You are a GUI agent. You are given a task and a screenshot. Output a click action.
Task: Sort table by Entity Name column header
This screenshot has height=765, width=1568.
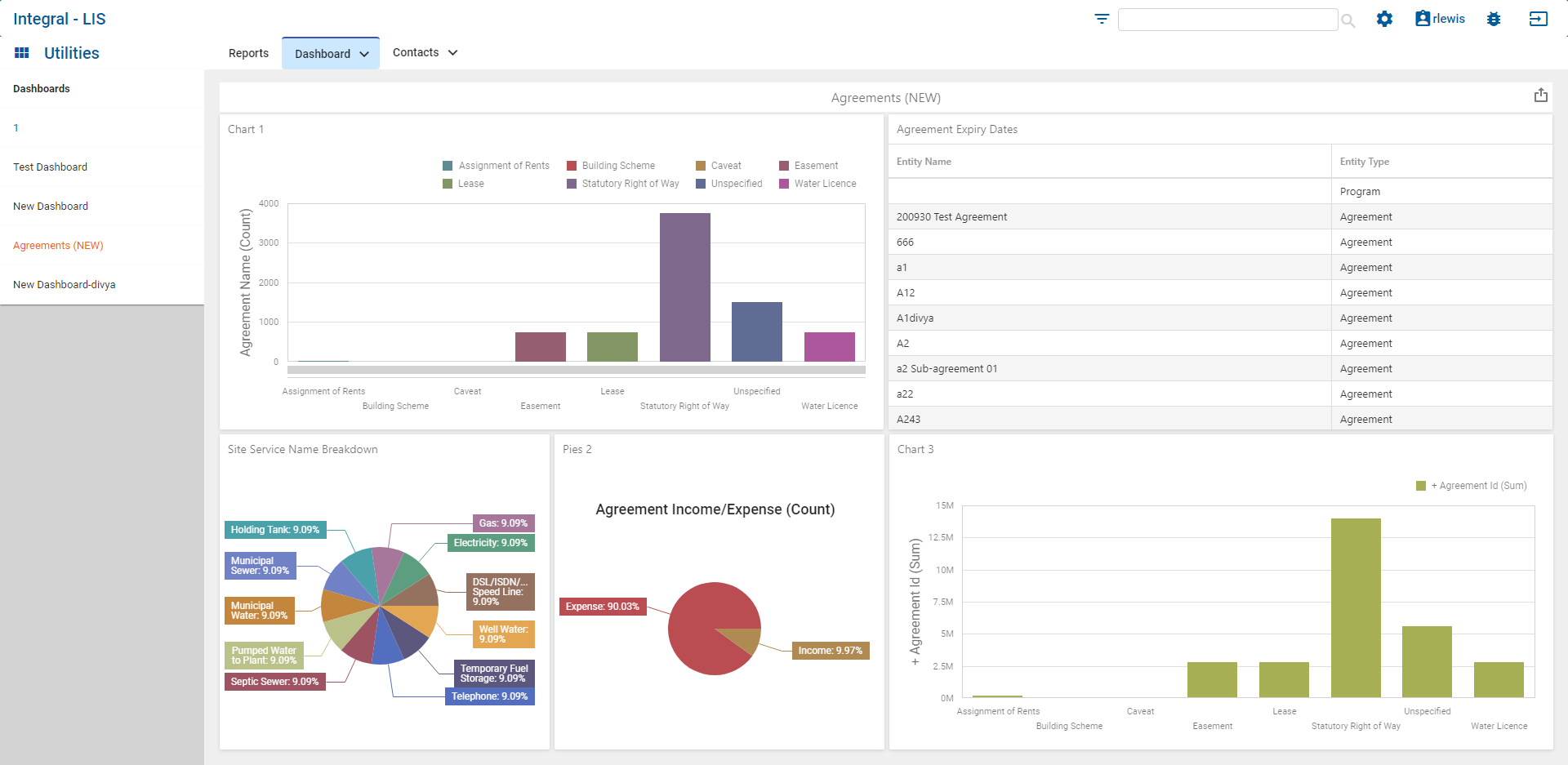pyautogui.click(x=924, y=162)
